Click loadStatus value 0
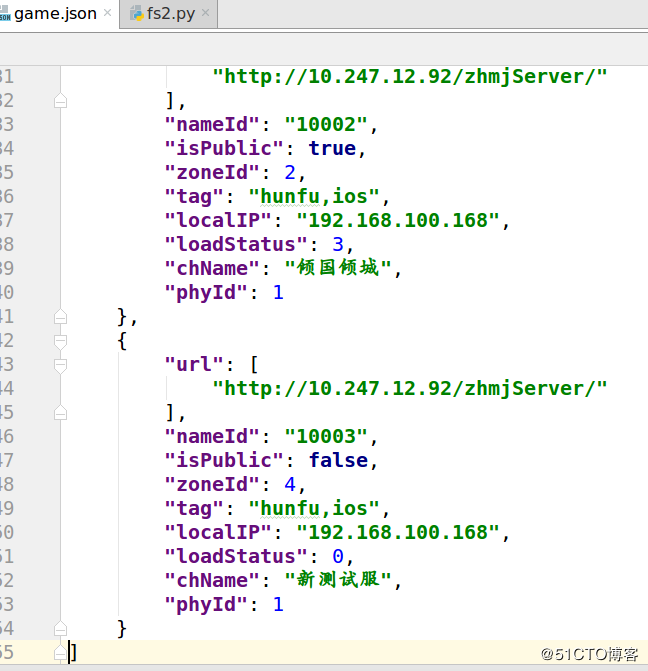 tap(338, 556)
